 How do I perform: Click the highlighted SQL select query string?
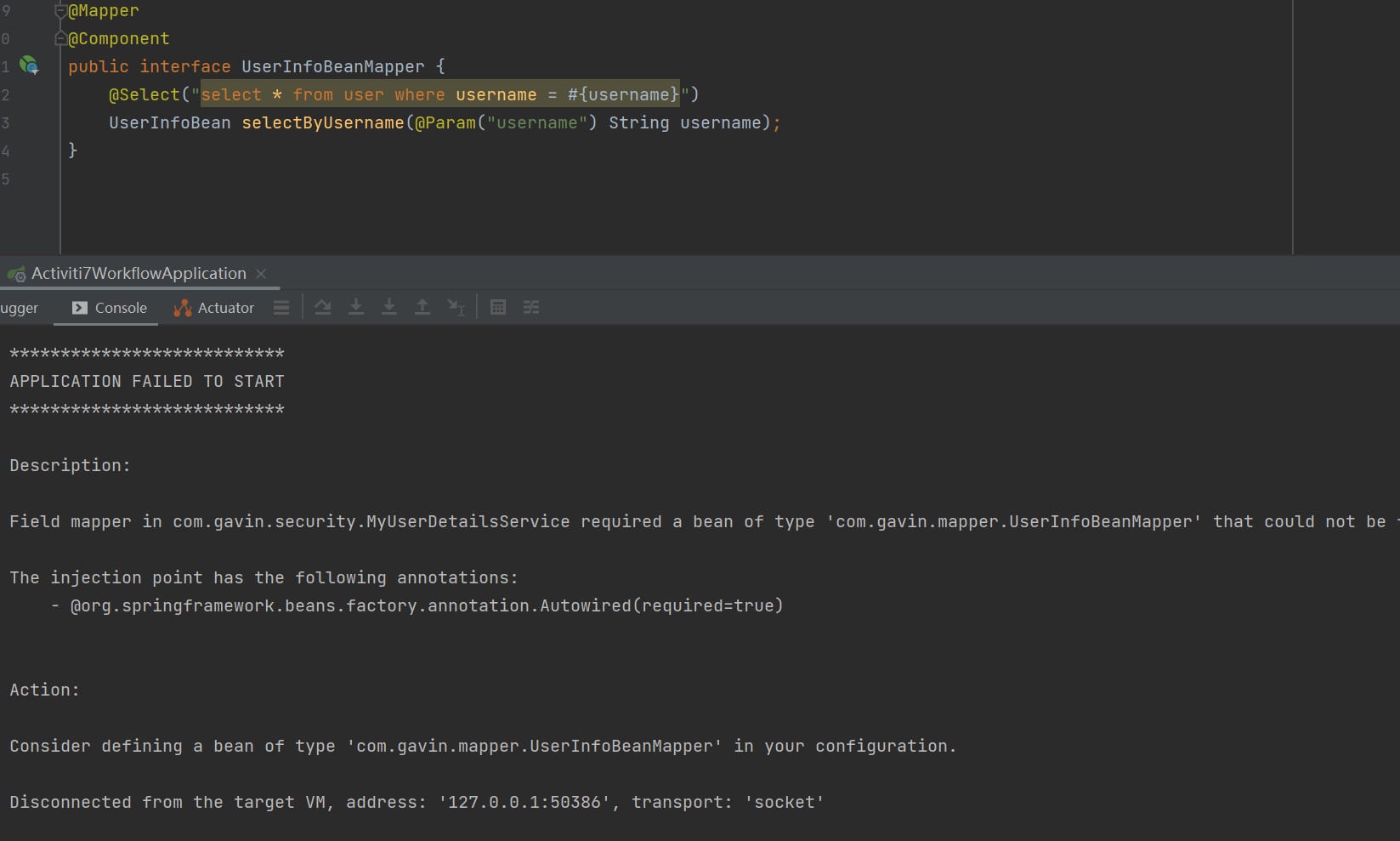tap(439, 95)
